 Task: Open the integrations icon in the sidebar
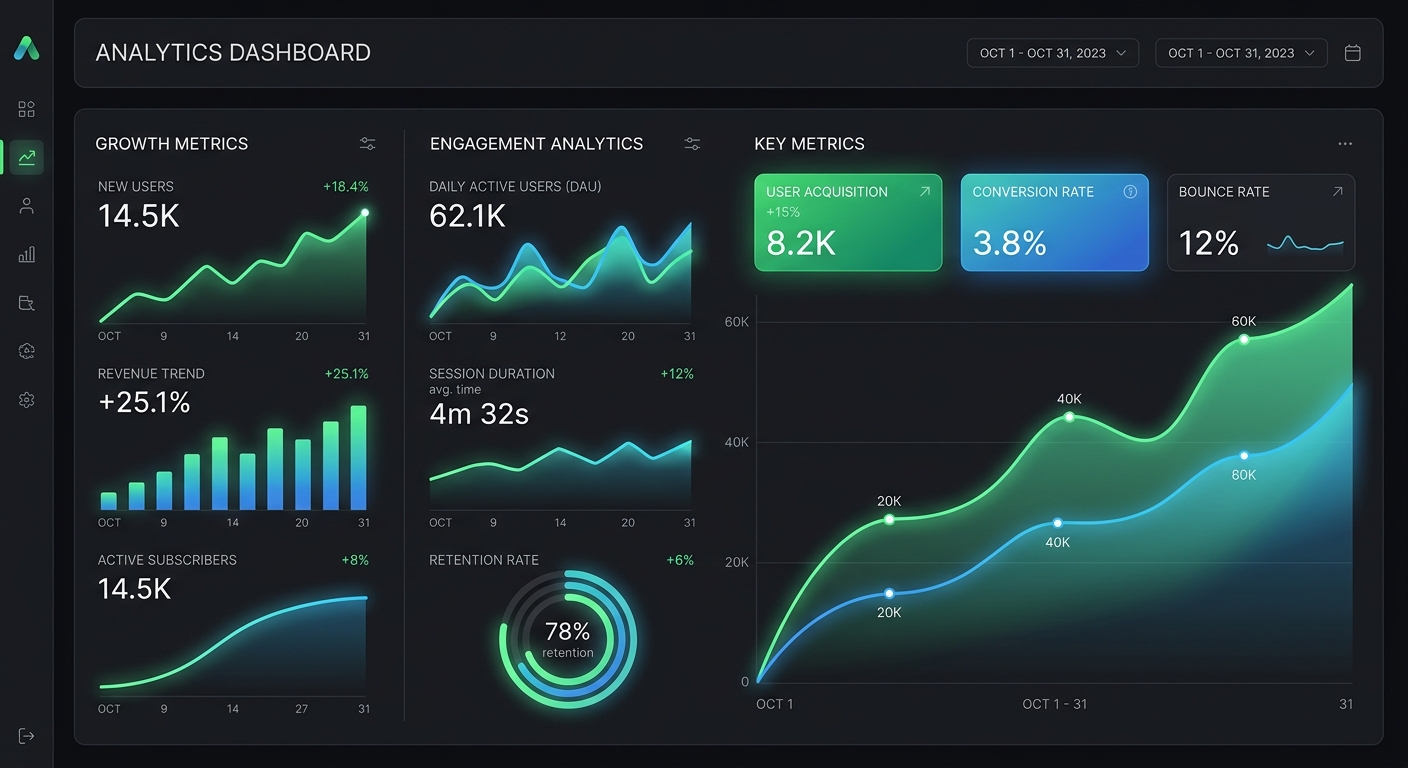26,350
